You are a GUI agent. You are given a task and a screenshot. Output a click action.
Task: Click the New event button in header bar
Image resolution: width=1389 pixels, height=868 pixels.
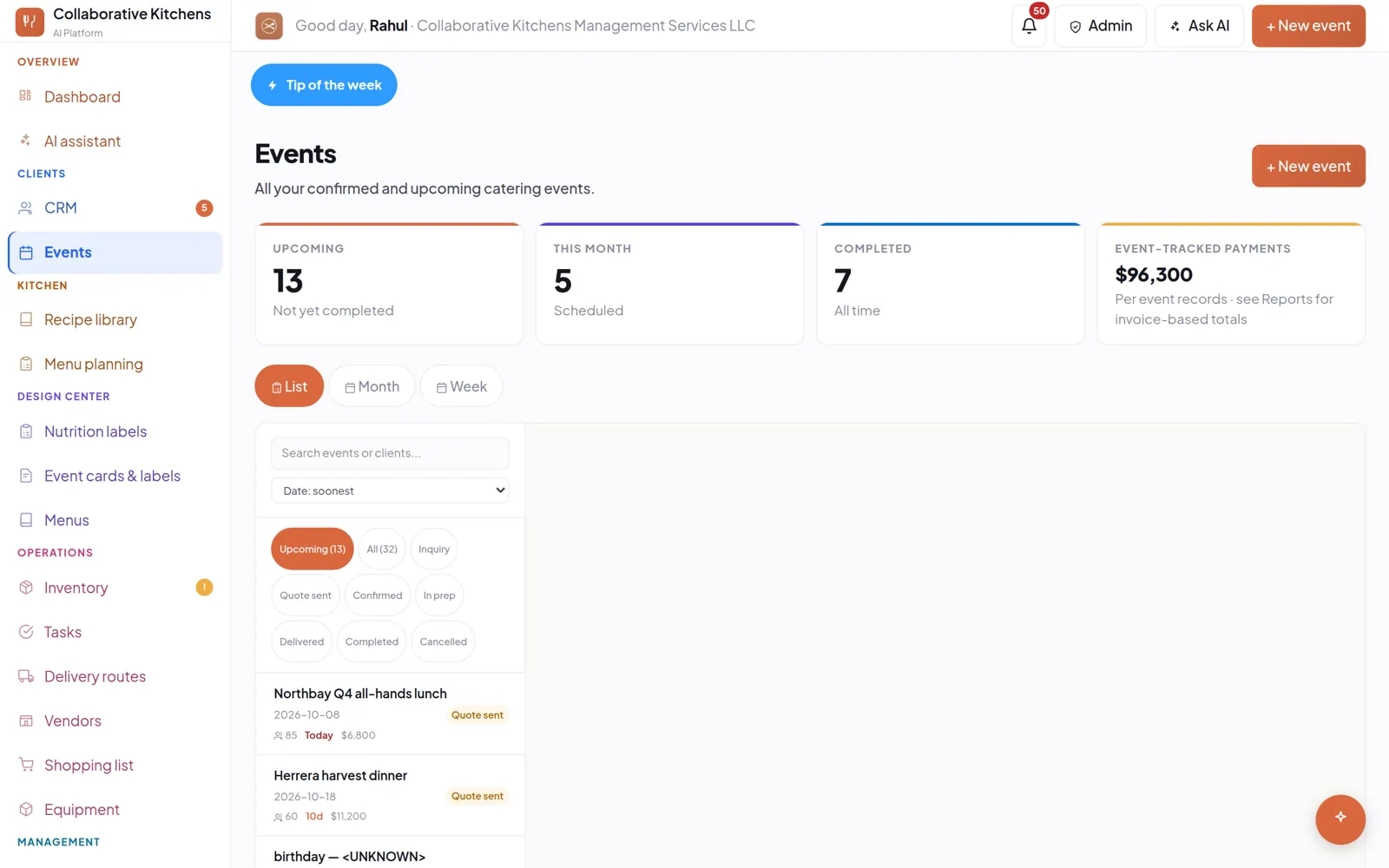[x=1308, y=26]
